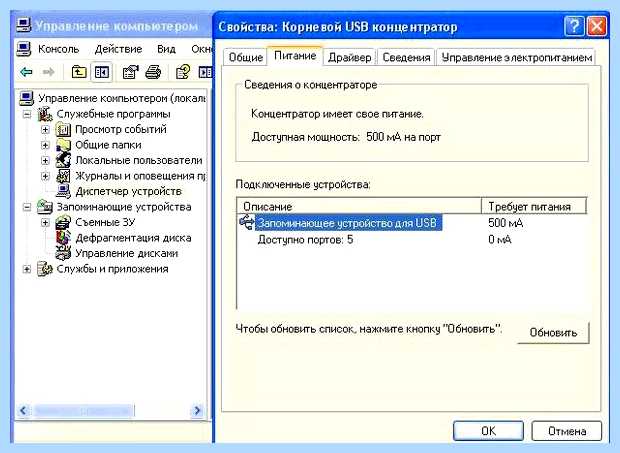This screenshot has width=620, height=453.
Task: Select the Питание tab
Action: click(x=295, y=56)
